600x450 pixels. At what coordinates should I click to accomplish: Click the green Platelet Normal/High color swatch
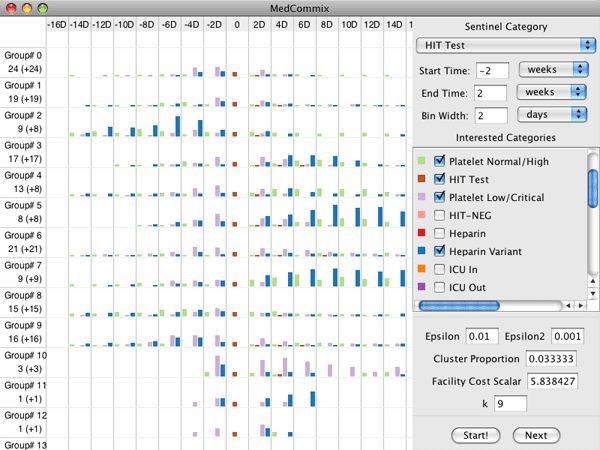click(421, 161)
